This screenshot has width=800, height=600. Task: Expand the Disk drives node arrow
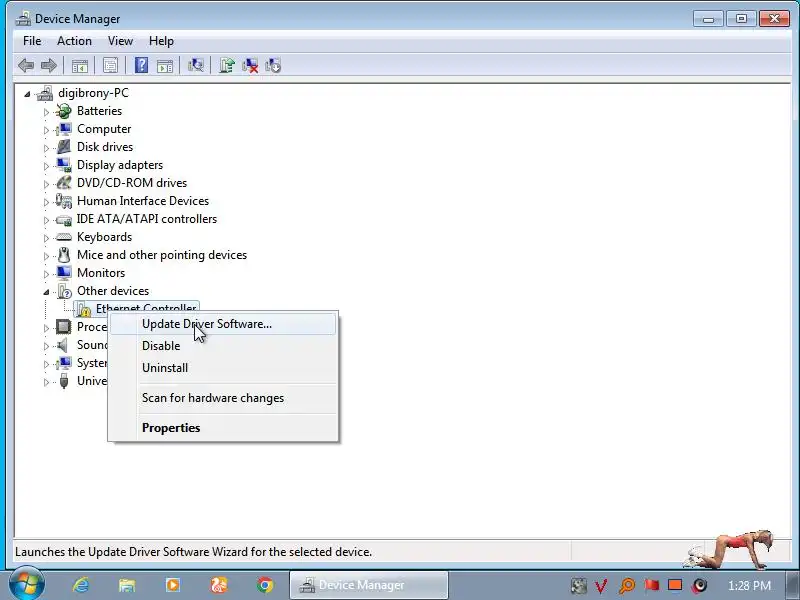tap(46, 148)
